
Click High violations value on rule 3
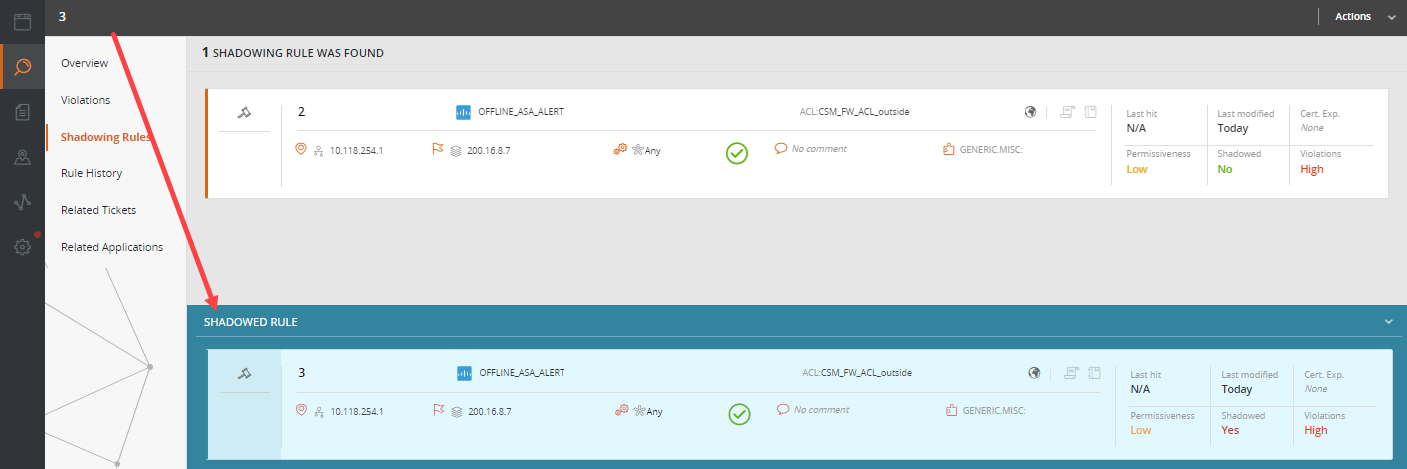[x=1316, y=430]
